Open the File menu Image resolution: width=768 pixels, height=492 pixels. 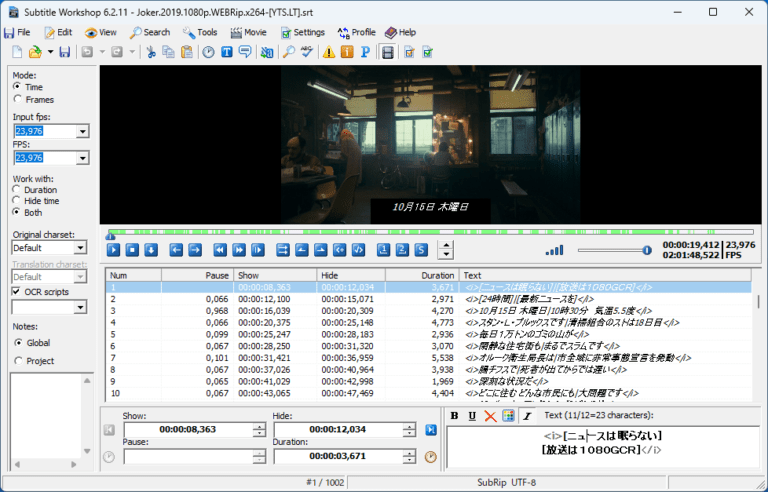click(18, 32)
